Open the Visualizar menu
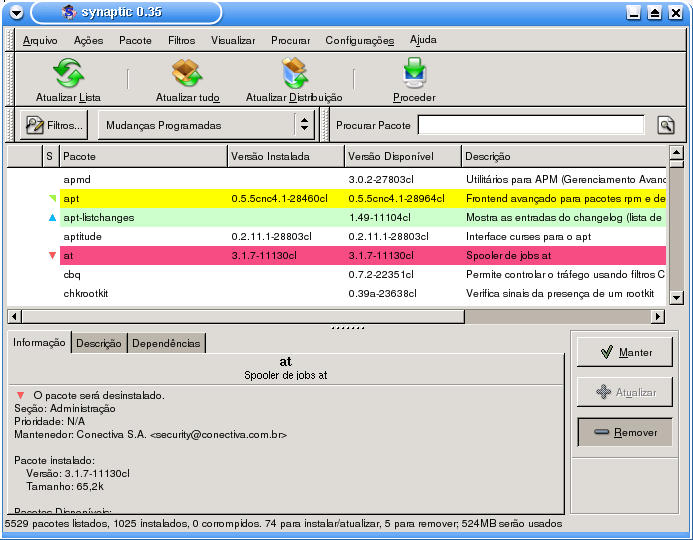 point(233,41)
